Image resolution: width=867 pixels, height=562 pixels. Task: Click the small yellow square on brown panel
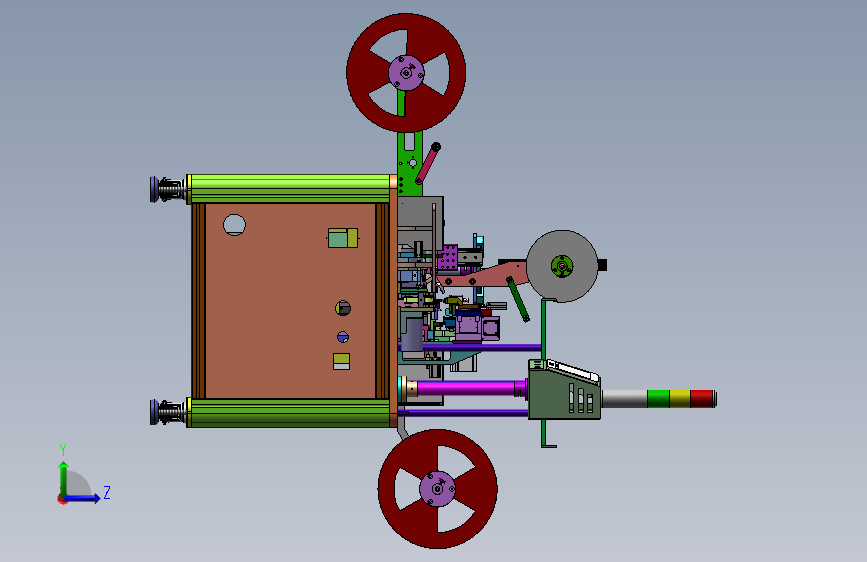pos(341,359)
